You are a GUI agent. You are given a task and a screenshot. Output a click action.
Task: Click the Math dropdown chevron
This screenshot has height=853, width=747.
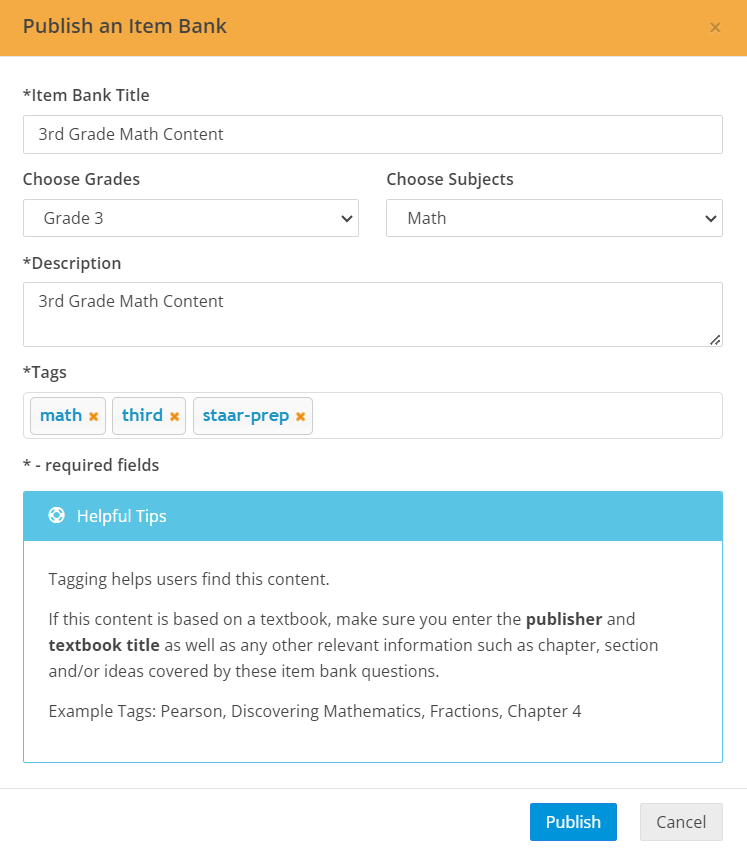[711, 219]
